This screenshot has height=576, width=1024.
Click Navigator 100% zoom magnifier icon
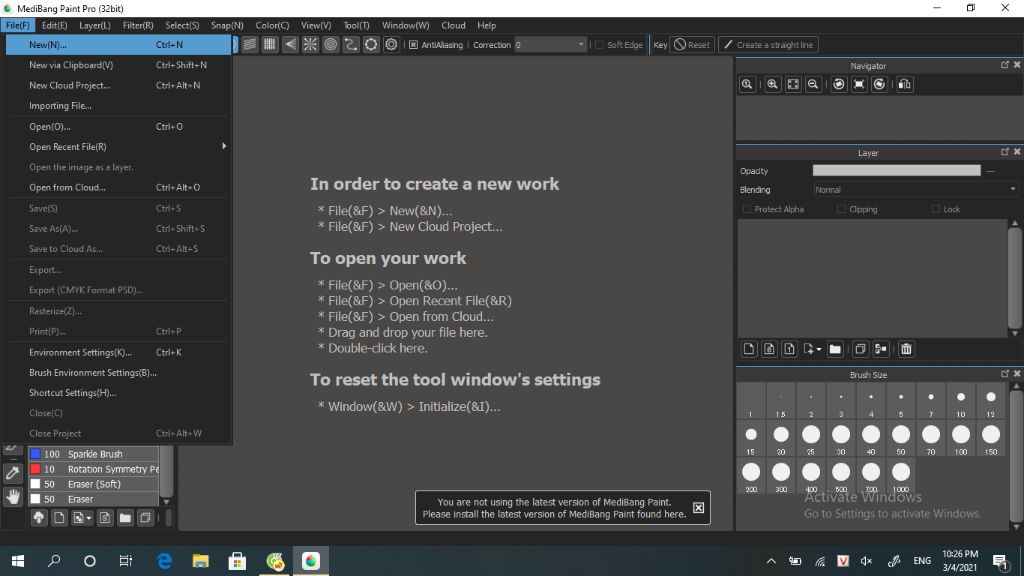(747, 84)
